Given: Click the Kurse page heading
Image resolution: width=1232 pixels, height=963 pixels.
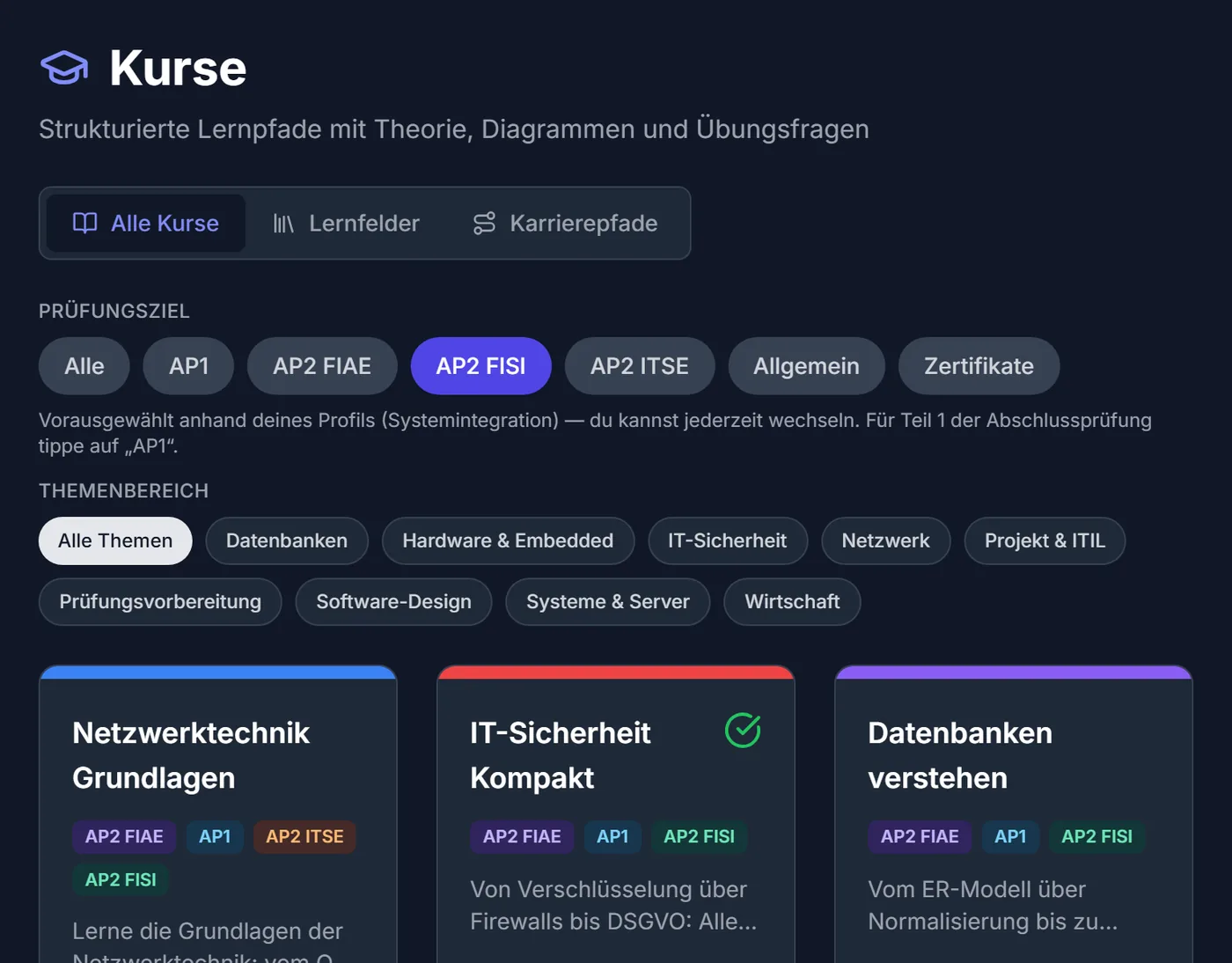Looking at the screenshot, I should point(178,68).
